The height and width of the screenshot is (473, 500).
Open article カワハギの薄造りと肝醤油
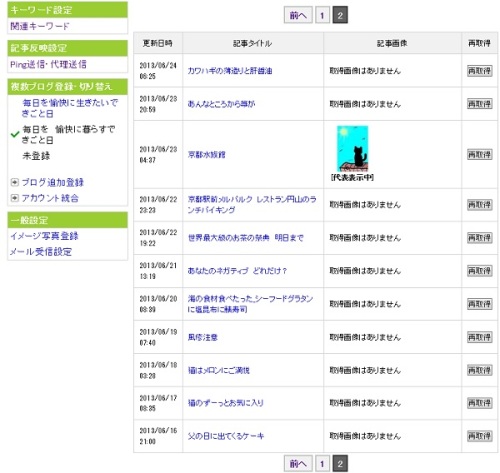click(x=230, y=71)
